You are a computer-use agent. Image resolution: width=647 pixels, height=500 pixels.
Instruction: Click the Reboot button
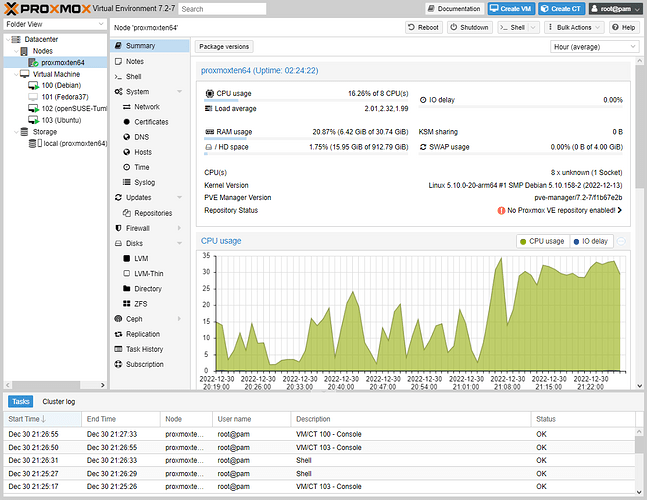(x=424, y=27)
